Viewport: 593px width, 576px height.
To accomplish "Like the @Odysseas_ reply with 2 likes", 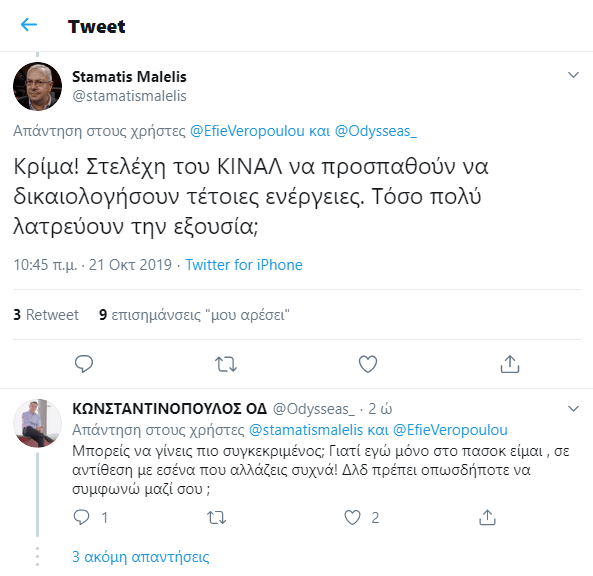I will pyautogui.click(x=352, y=517).
